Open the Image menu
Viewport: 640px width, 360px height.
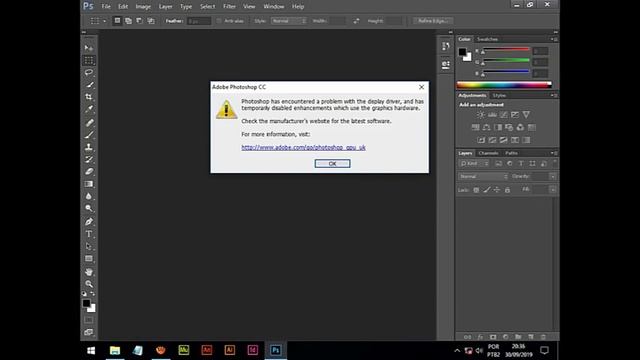pos(143,7)
